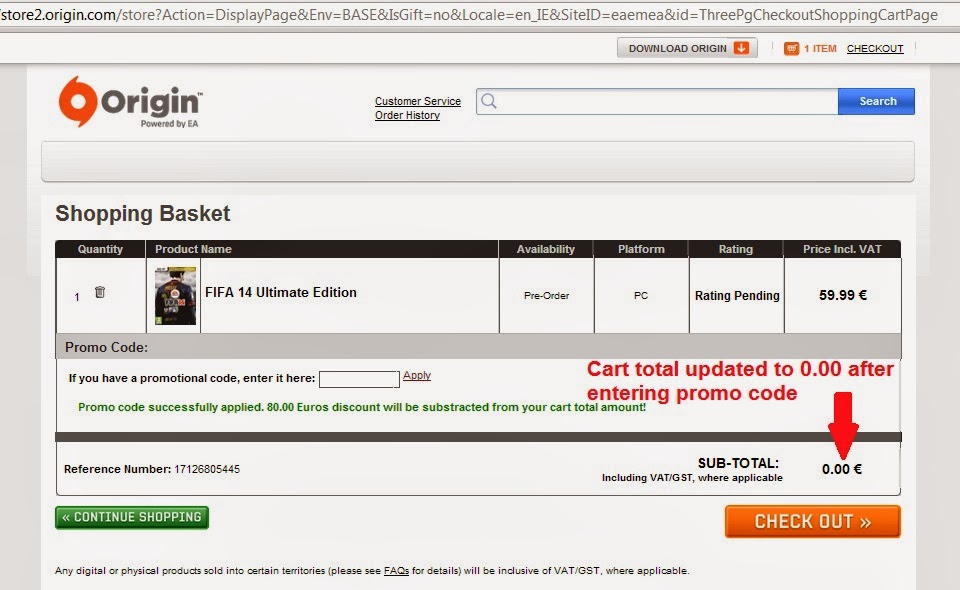Apply the promo code

click(417, 375)
